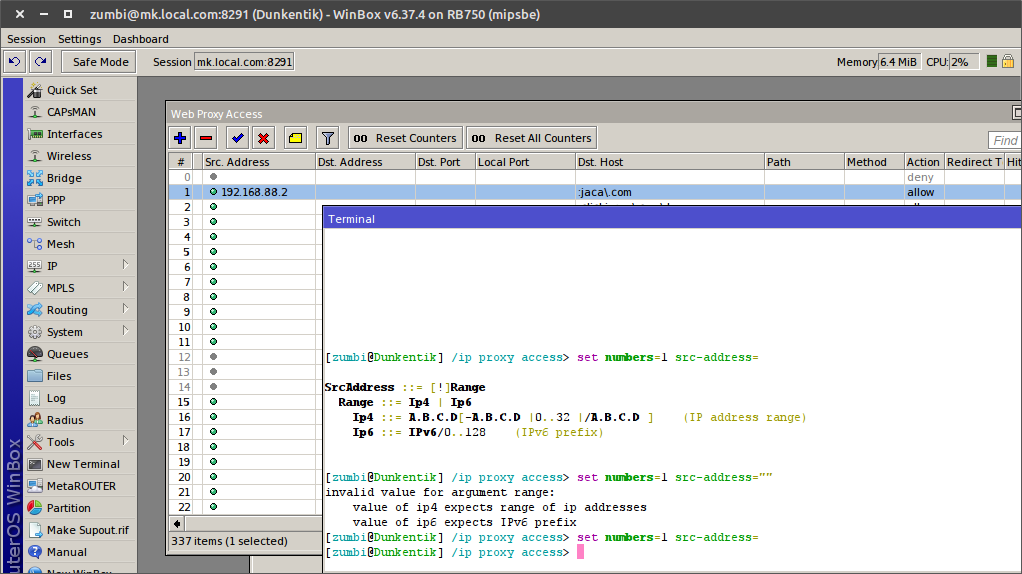Viewport: 1022px width, 574px height.
Task: Open New Terminal from the sidebar
Action: [82, 464]
